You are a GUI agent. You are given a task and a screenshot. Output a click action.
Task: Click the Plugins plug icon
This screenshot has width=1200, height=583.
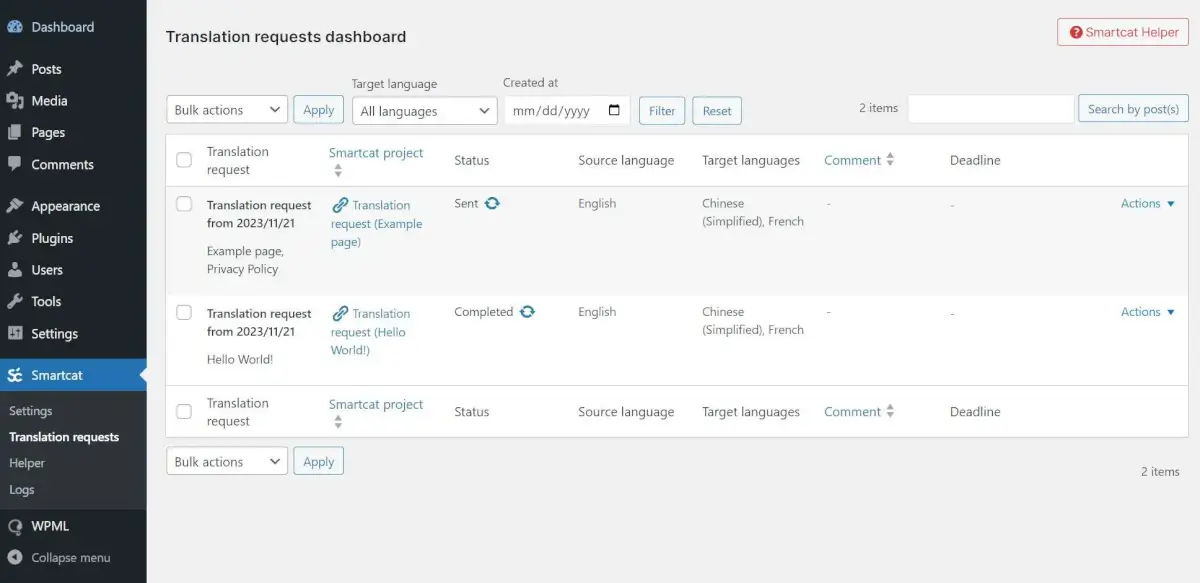pyautogui.click(x=15, y=238)
